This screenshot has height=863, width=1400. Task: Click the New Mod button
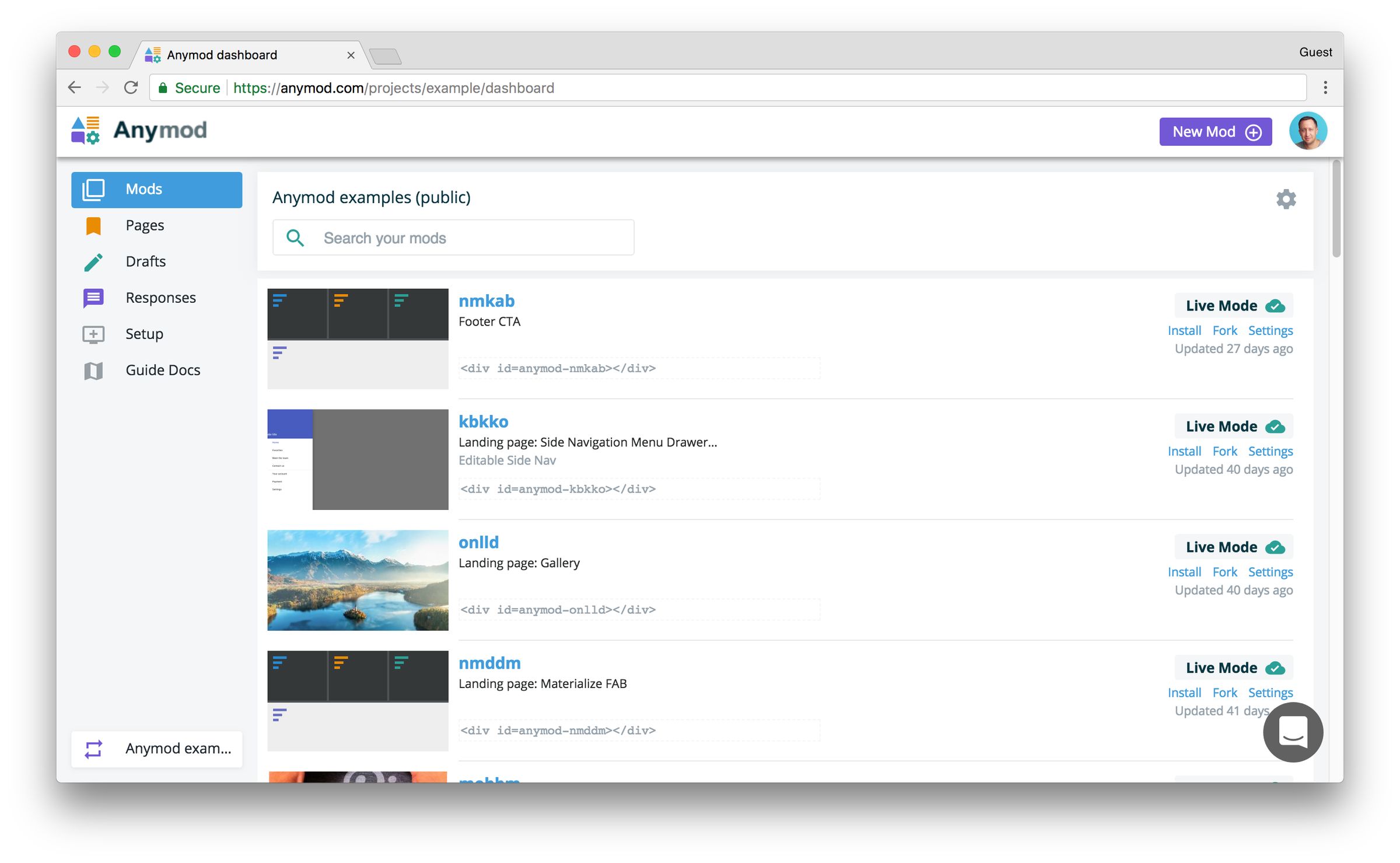tap(1216, 131)
